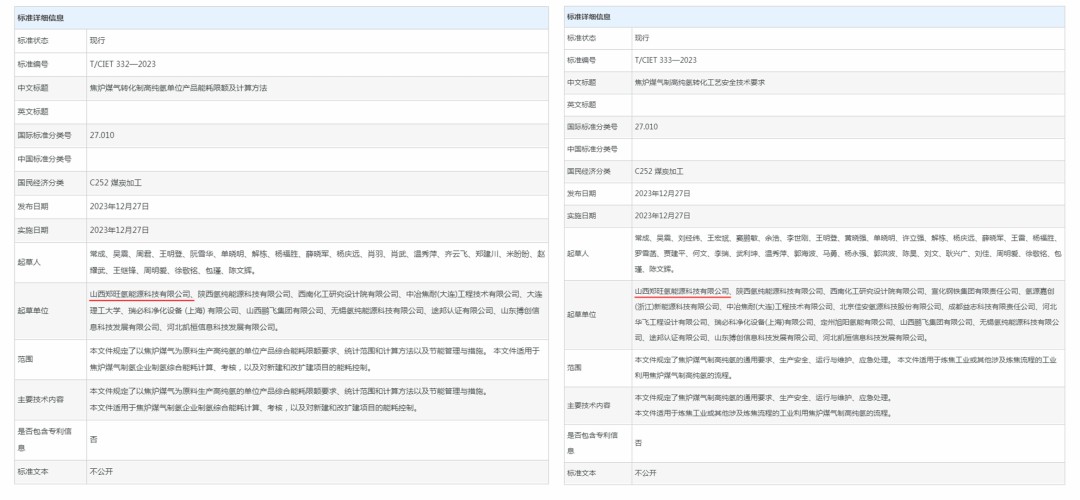Click the 不公开 value in right table
The image size is (1080, 500).
(x=646, y=472)
